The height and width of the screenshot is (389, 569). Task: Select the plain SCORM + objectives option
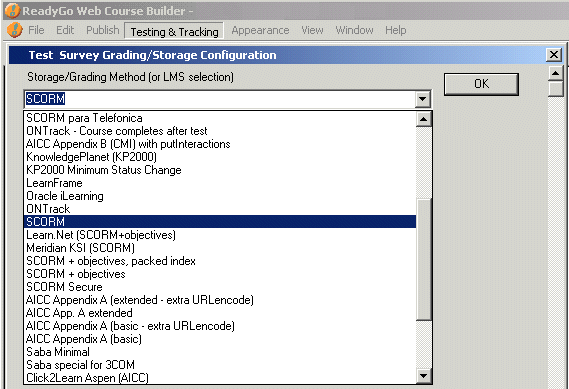point(220,274)
